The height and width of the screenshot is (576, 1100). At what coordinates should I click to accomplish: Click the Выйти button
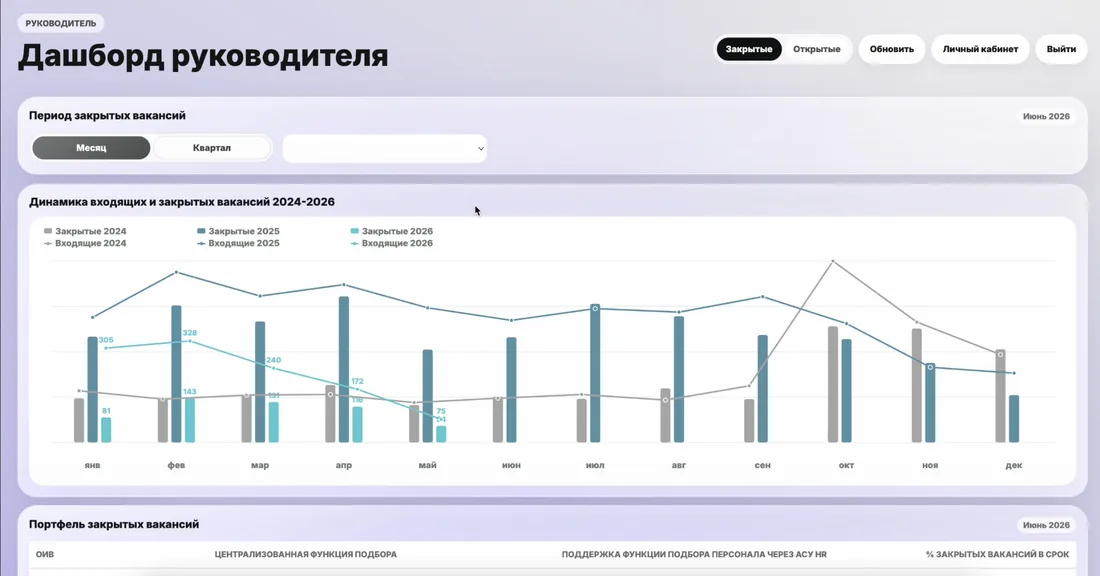[x=1061, y=49]
